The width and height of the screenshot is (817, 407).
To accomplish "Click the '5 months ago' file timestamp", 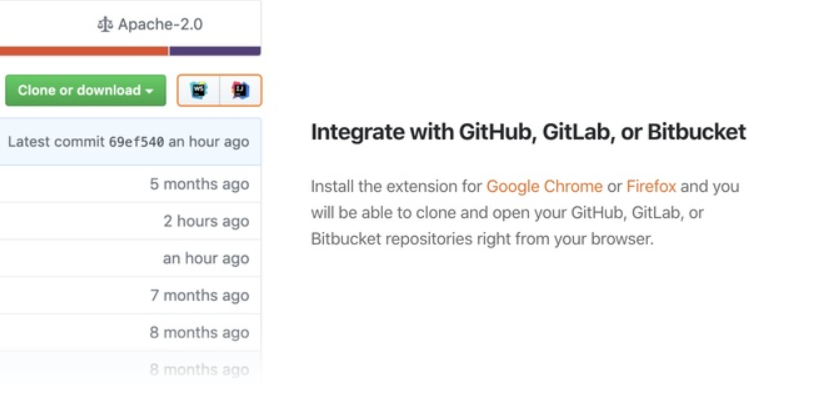I will 200,184.
